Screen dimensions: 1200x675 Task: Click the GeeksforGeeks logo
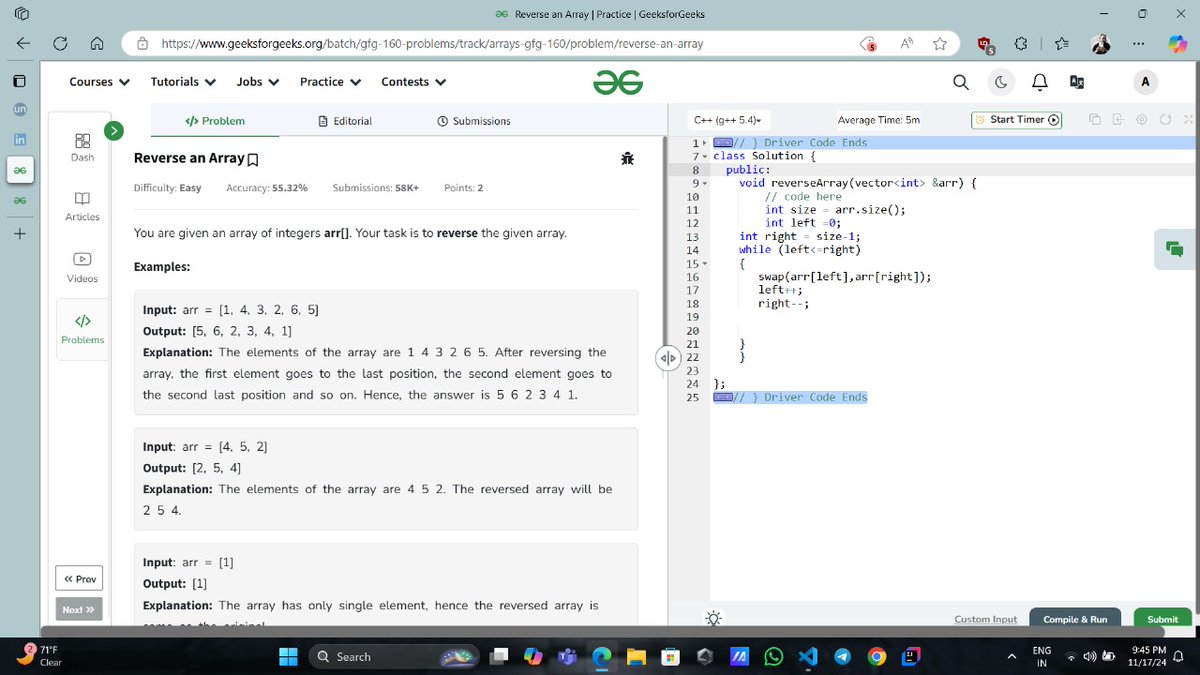(617, 82)
